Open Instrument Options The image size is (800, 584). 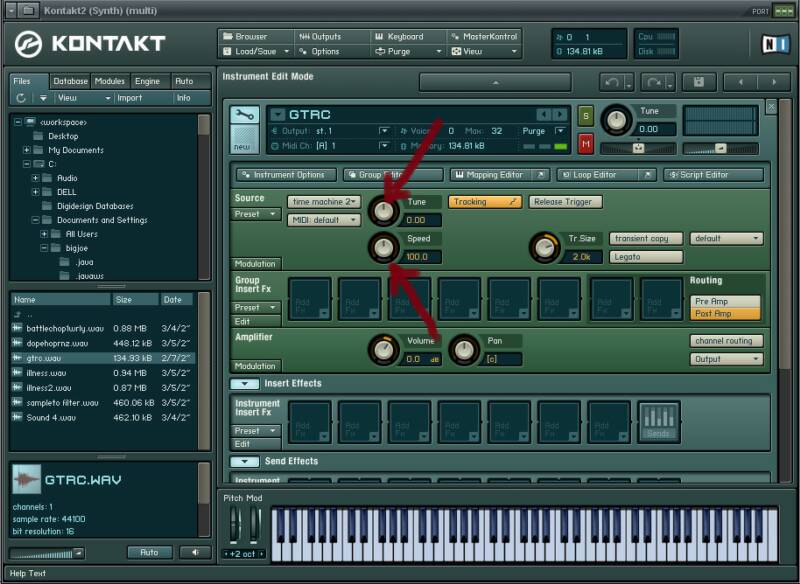pyautogui.click(x=286, y=175)
